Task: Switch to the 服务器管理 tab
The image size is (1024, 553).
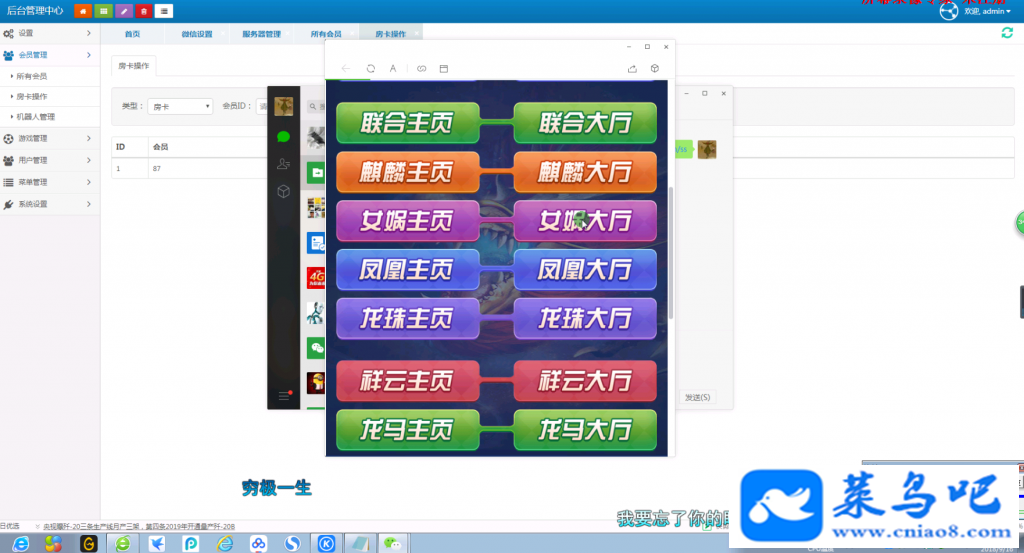Action: [261, 34]
